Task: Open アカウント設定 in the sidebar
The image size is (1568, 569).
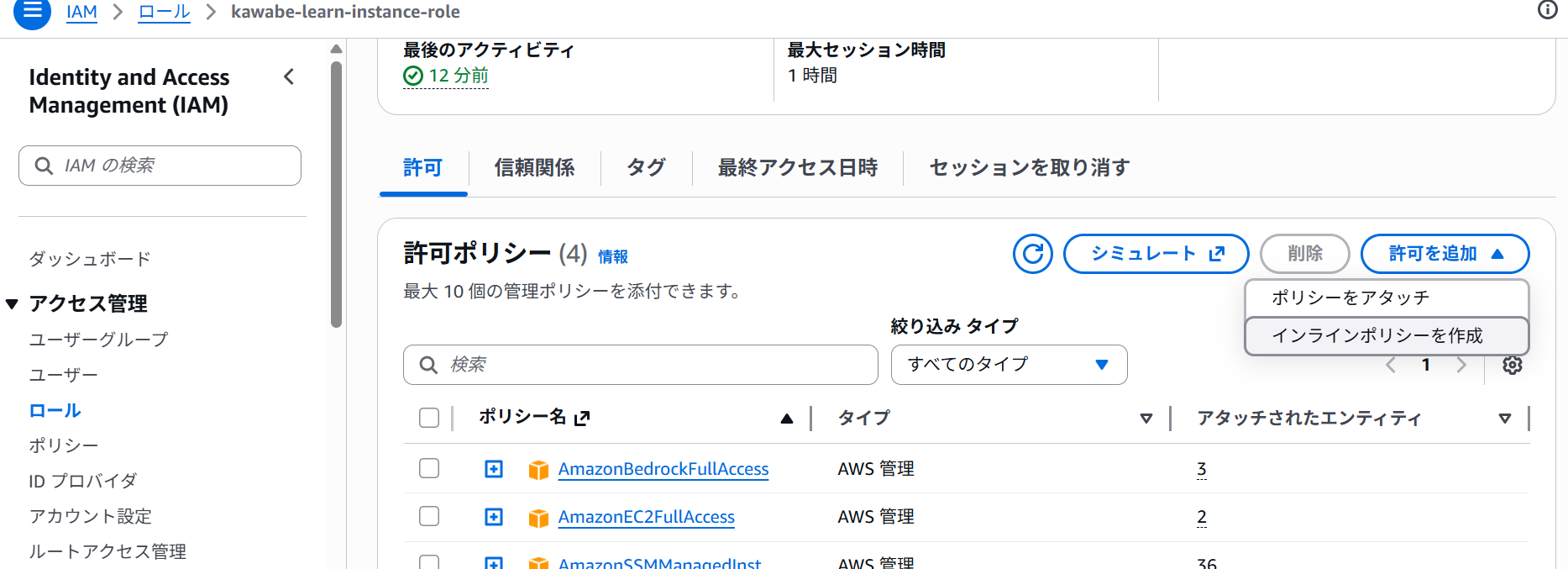Action: (x=90, y=516)
